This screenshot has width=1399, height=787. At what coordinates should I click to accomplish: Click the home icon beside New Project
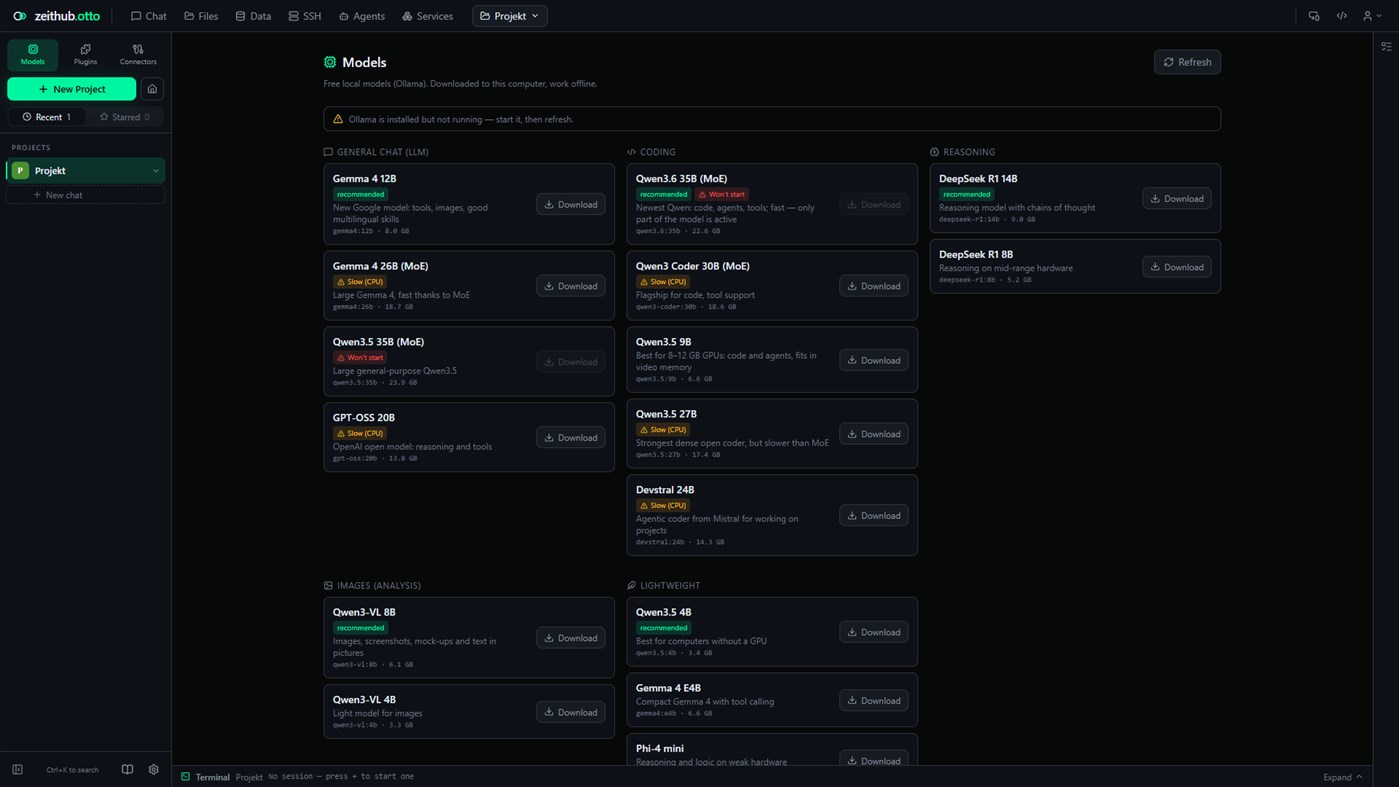coord(152,89)
